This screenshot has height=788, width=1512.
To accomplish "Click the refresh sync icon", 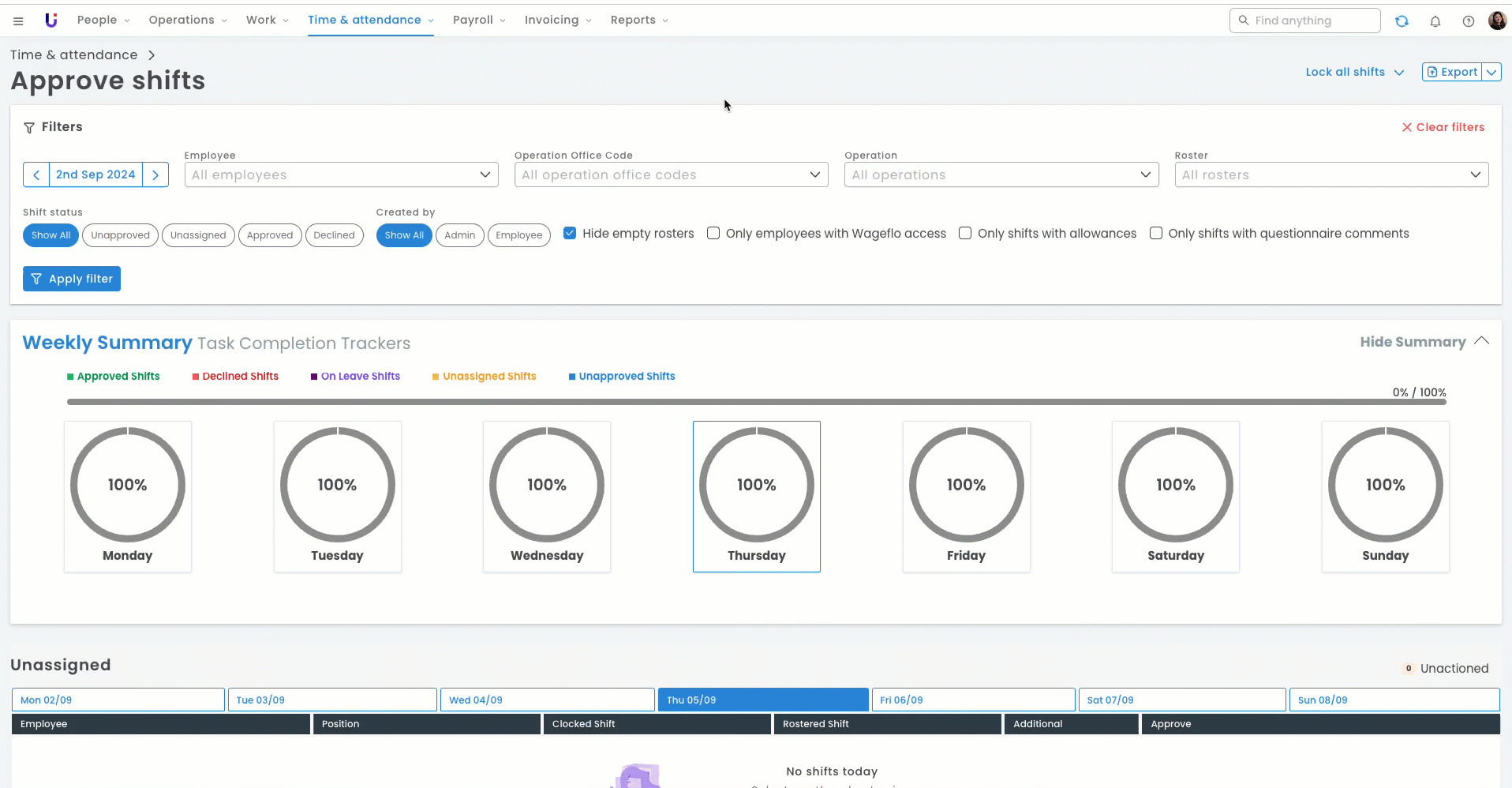I will point(1402,21).
